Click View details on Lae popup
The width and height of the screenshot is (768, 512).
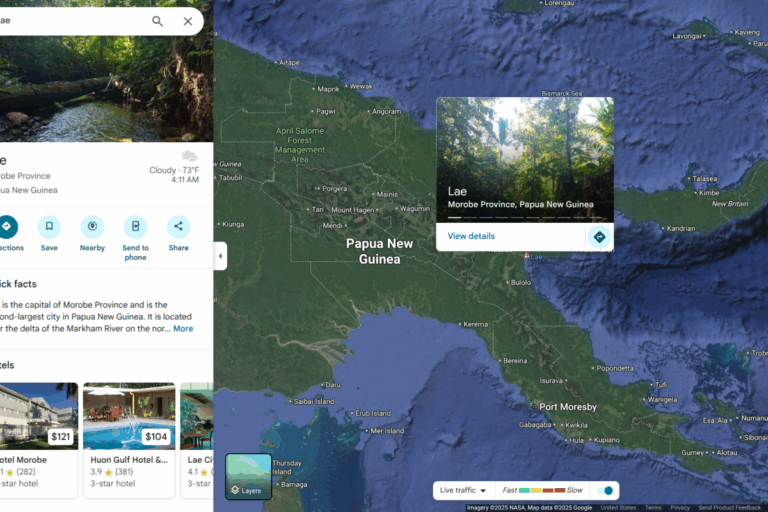(471, 236)
